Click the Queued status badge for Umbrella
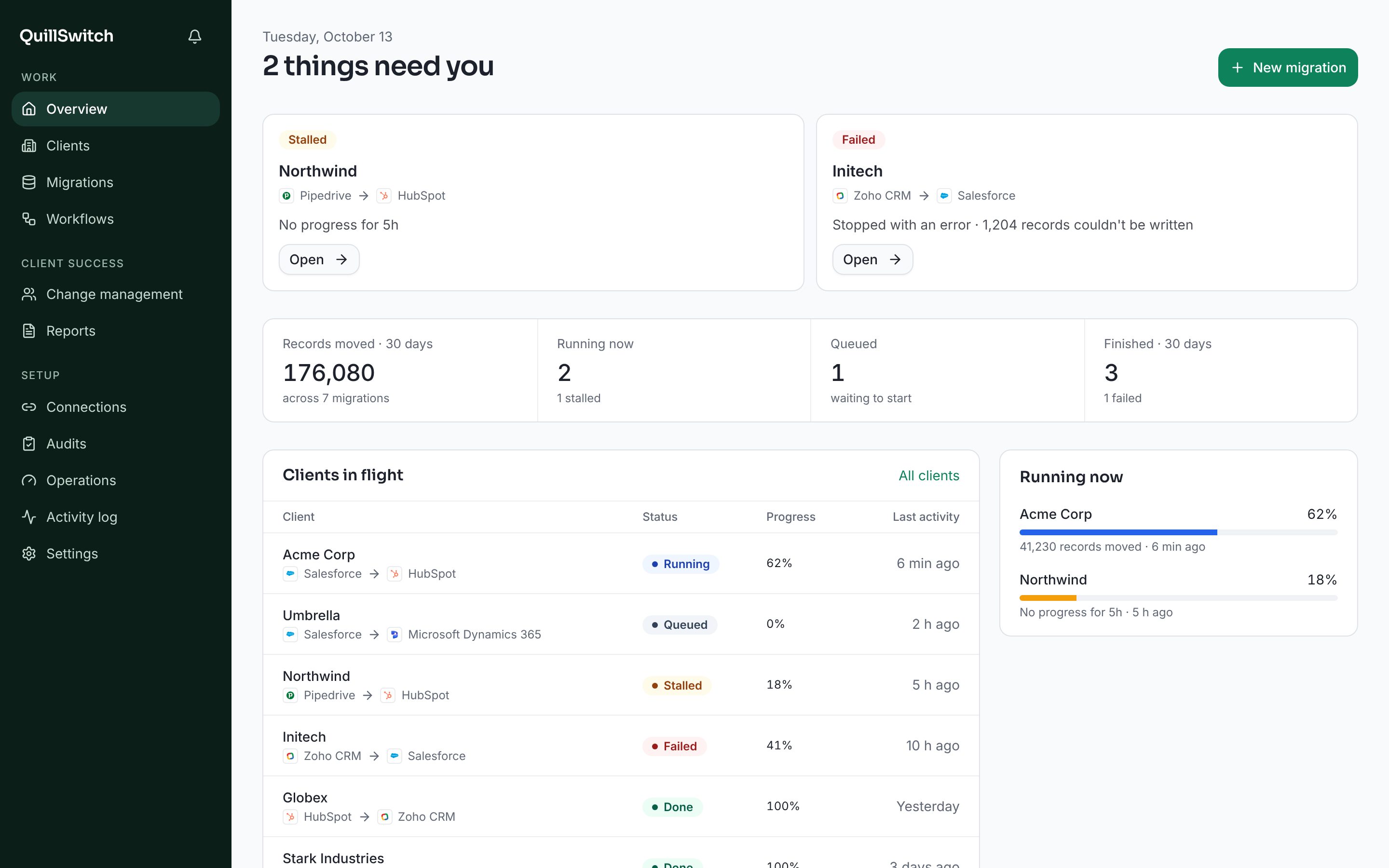 [680, 624]
